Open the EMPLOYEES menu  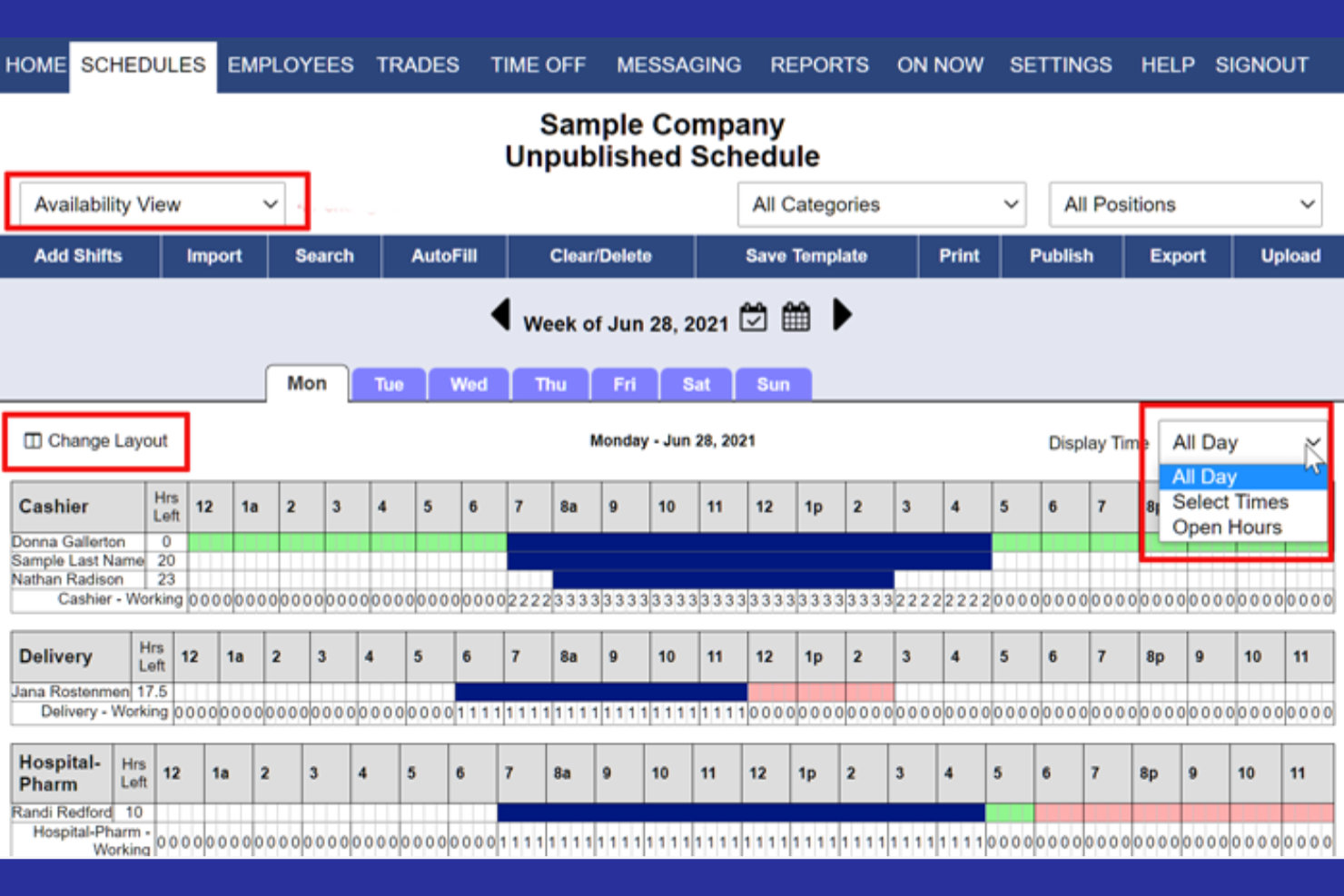(x=290, y=64)
